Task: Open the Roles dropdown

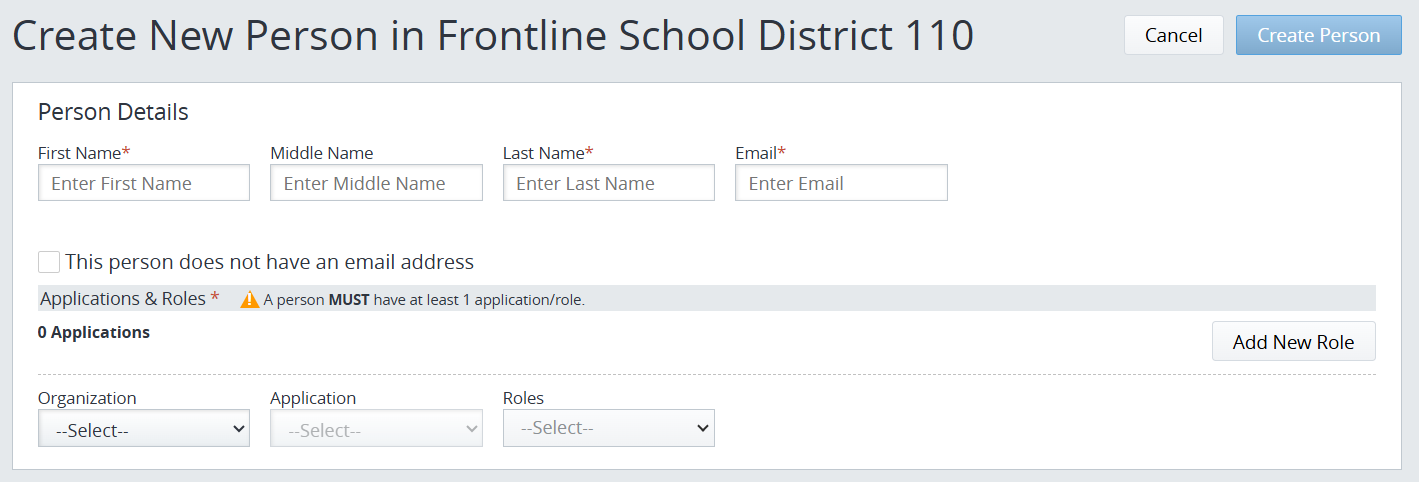Action: 609,428
